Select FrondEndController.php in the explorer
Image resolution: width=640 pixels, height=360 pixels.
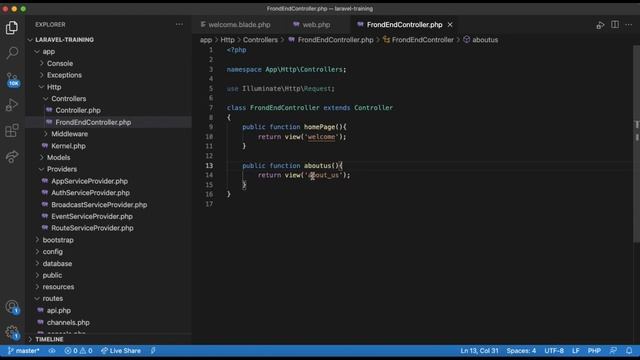click(93, 122)
